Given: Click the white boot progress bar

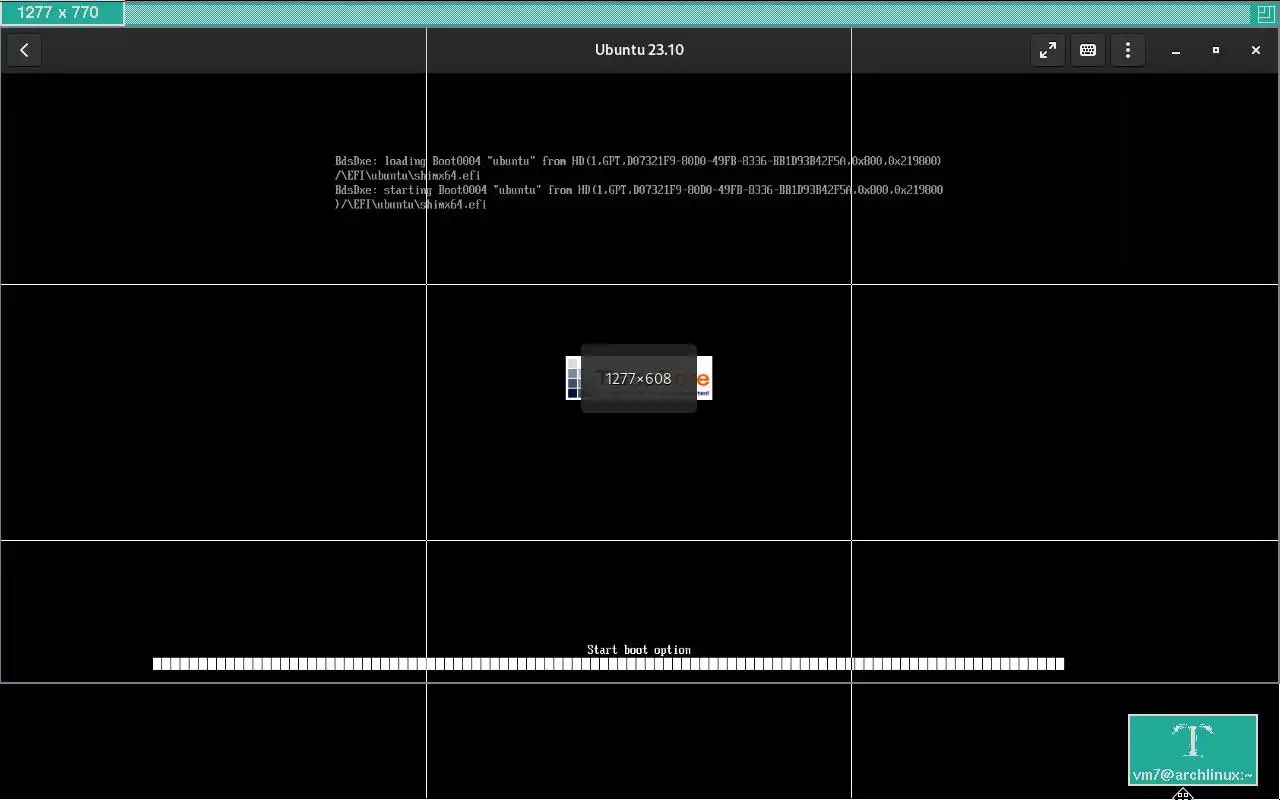Looking at the screenshot, I should click(x=608, y=664).
